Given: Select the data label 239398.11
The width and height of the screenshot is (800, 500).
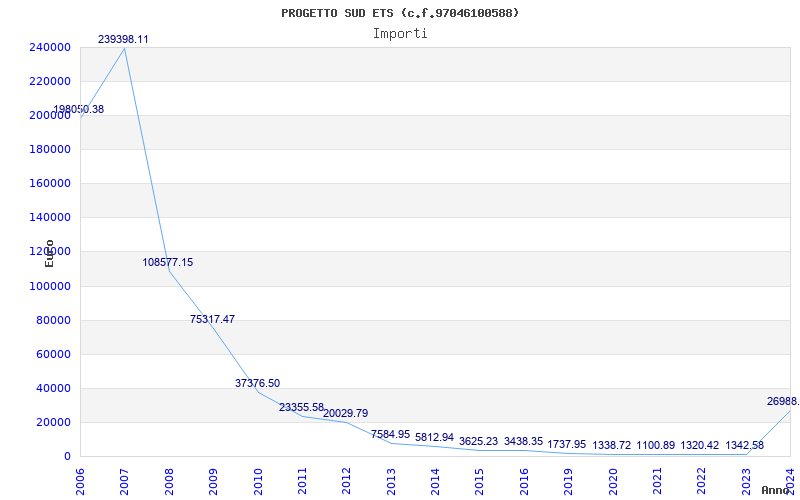Looking at the screenshot, I should [123, 39].
